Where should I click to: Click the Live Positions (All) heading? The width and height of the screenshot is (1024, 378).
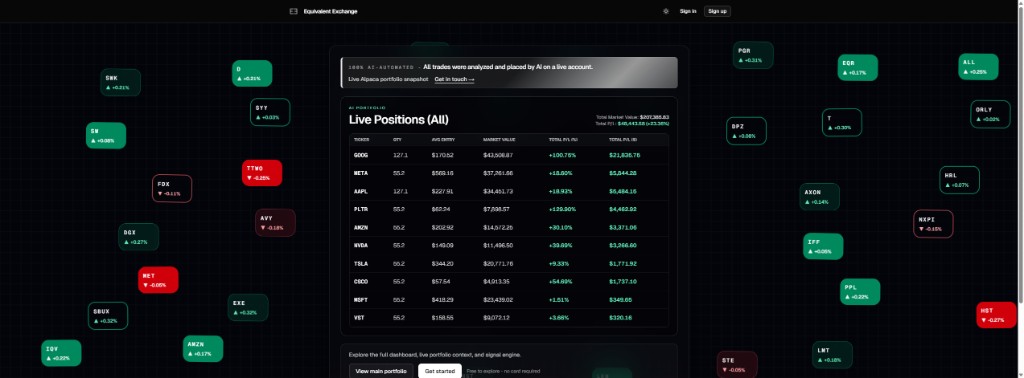point(398,120)
